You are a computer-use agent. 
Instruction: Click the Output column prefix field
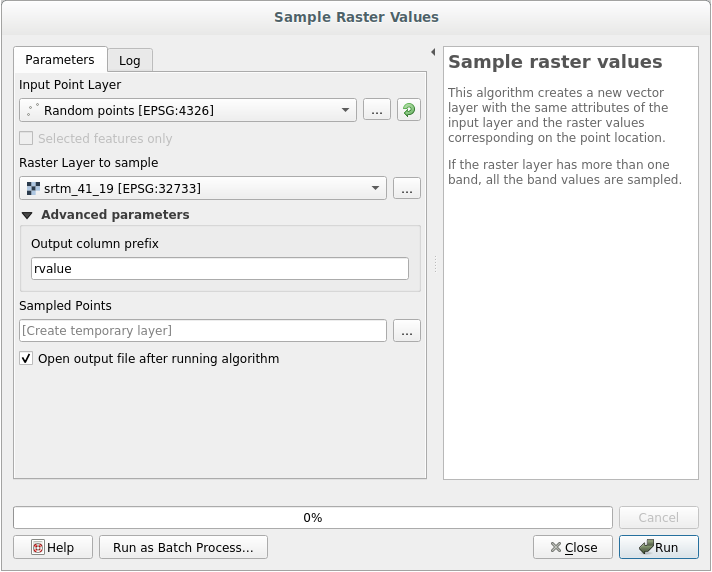220,268
